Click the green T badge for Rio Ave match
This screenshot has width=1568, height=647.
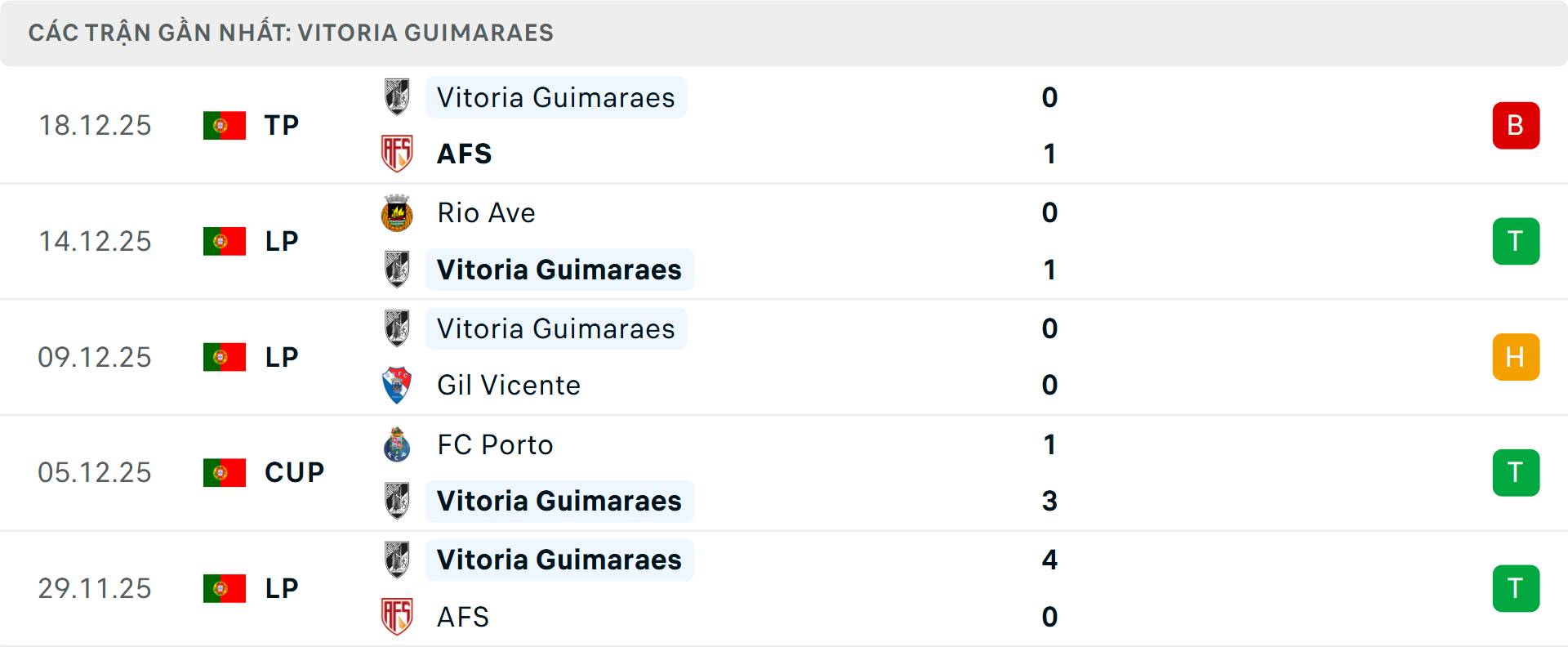pyautogui.click(x=1516, y=241)
